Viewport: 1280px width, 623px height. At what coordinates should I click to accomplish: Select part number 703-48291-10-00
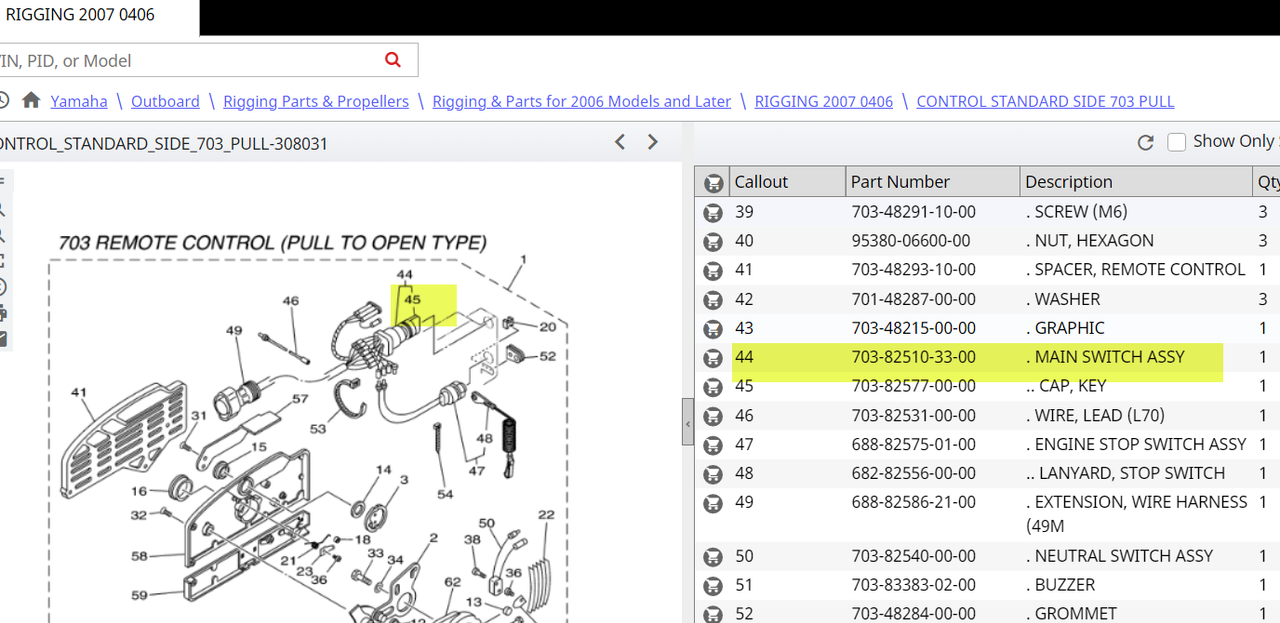(x=913, y=212)
